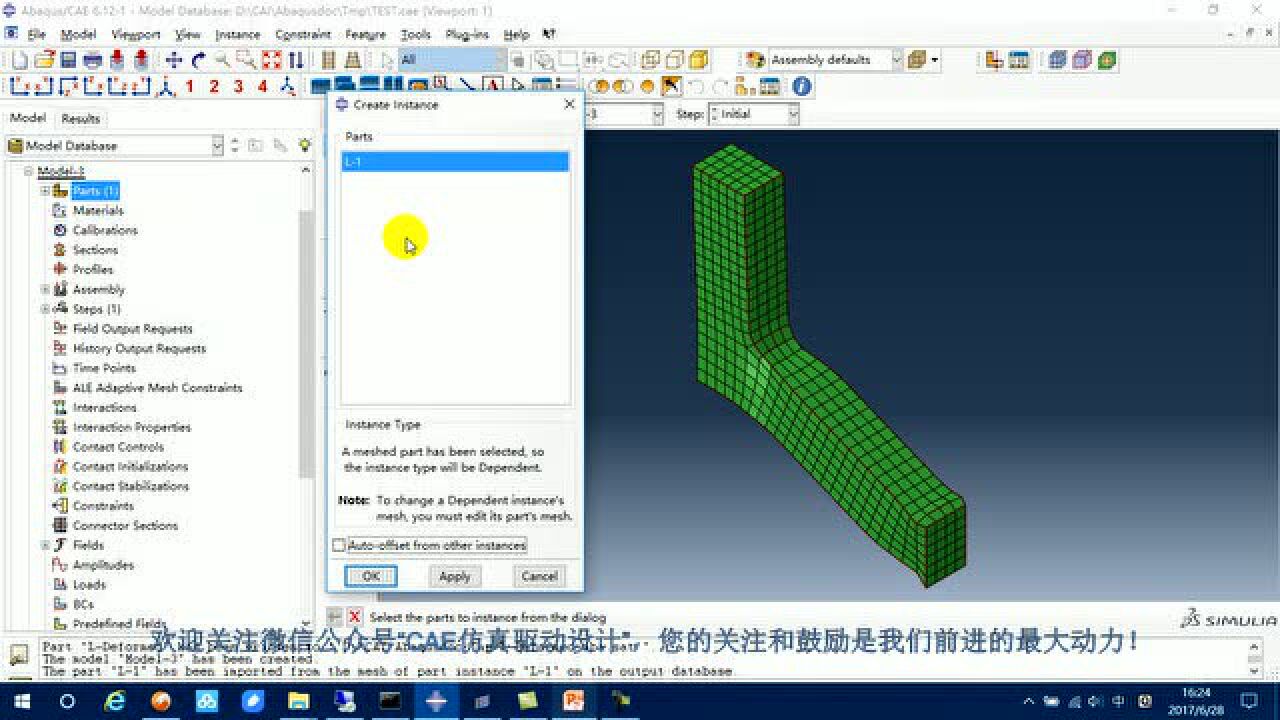1280x720 pixels.
Task: Click the blue Query information icon
Action: coord(801,87)
